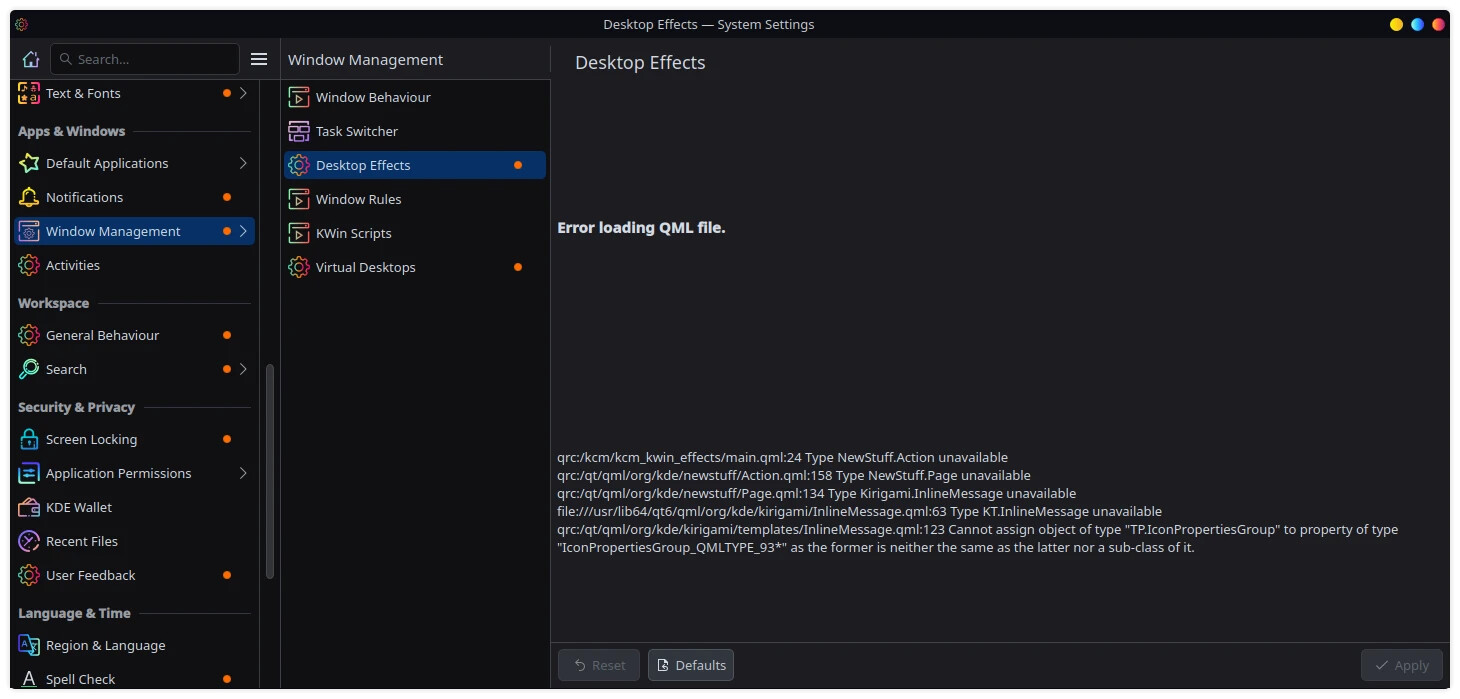Open the KWin Scripts icon entry
This screenshot has width=1460, height=699.
coord(299,233)
